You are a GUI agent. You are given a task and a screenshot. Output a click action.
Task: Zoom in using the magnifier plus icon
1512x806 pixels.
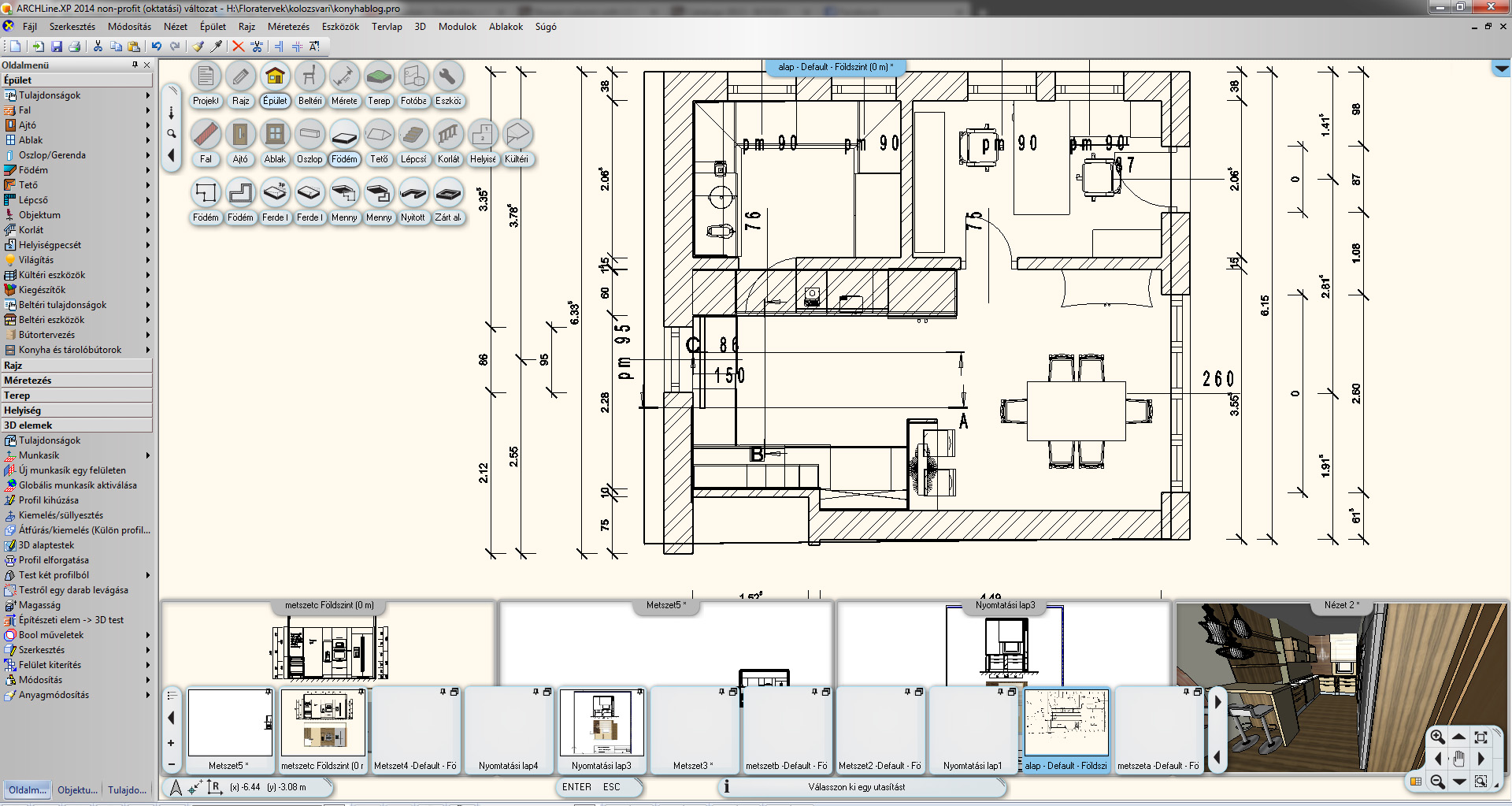[x=1437, y=737]
